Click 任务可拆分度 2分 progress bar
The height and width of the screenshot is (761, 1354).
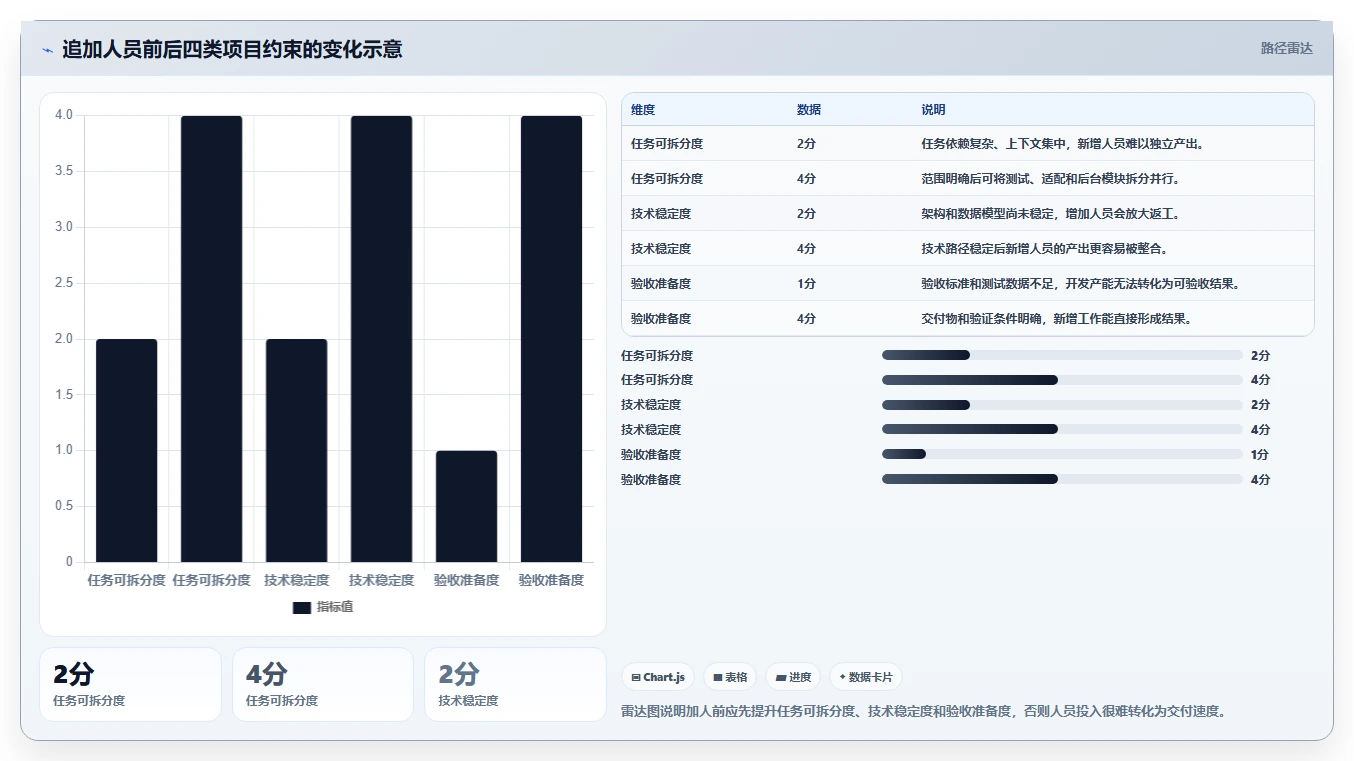pyautogui.click(x=1062, y=355)
